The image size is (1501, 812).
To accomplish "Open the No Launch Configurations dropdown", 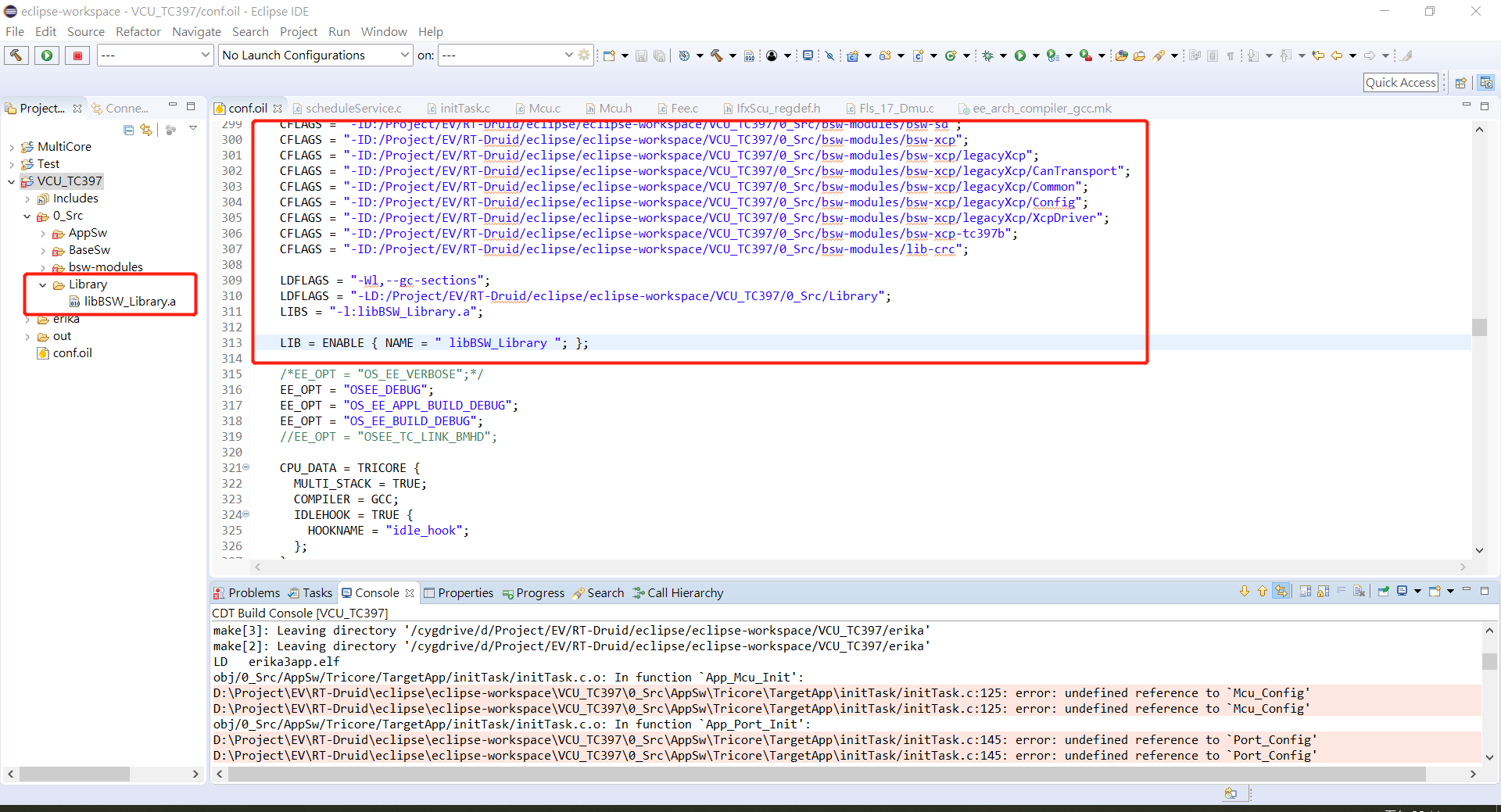I will coord(316,55).
